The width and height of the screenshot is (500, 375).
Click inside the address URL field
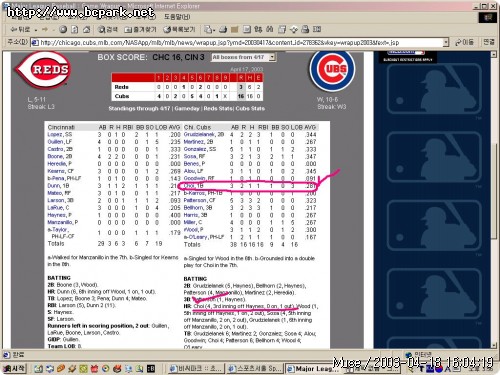pyautogui.click(x=237, y=42)
